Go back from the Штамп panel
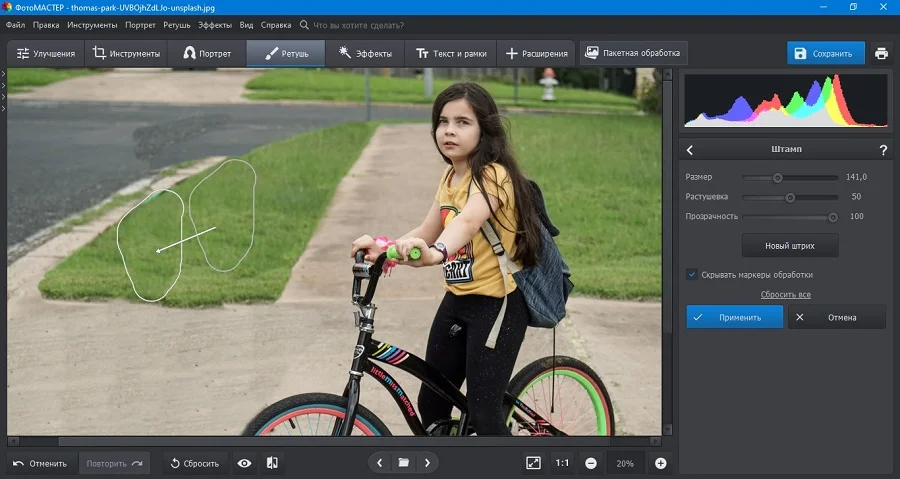 point(690,150)
